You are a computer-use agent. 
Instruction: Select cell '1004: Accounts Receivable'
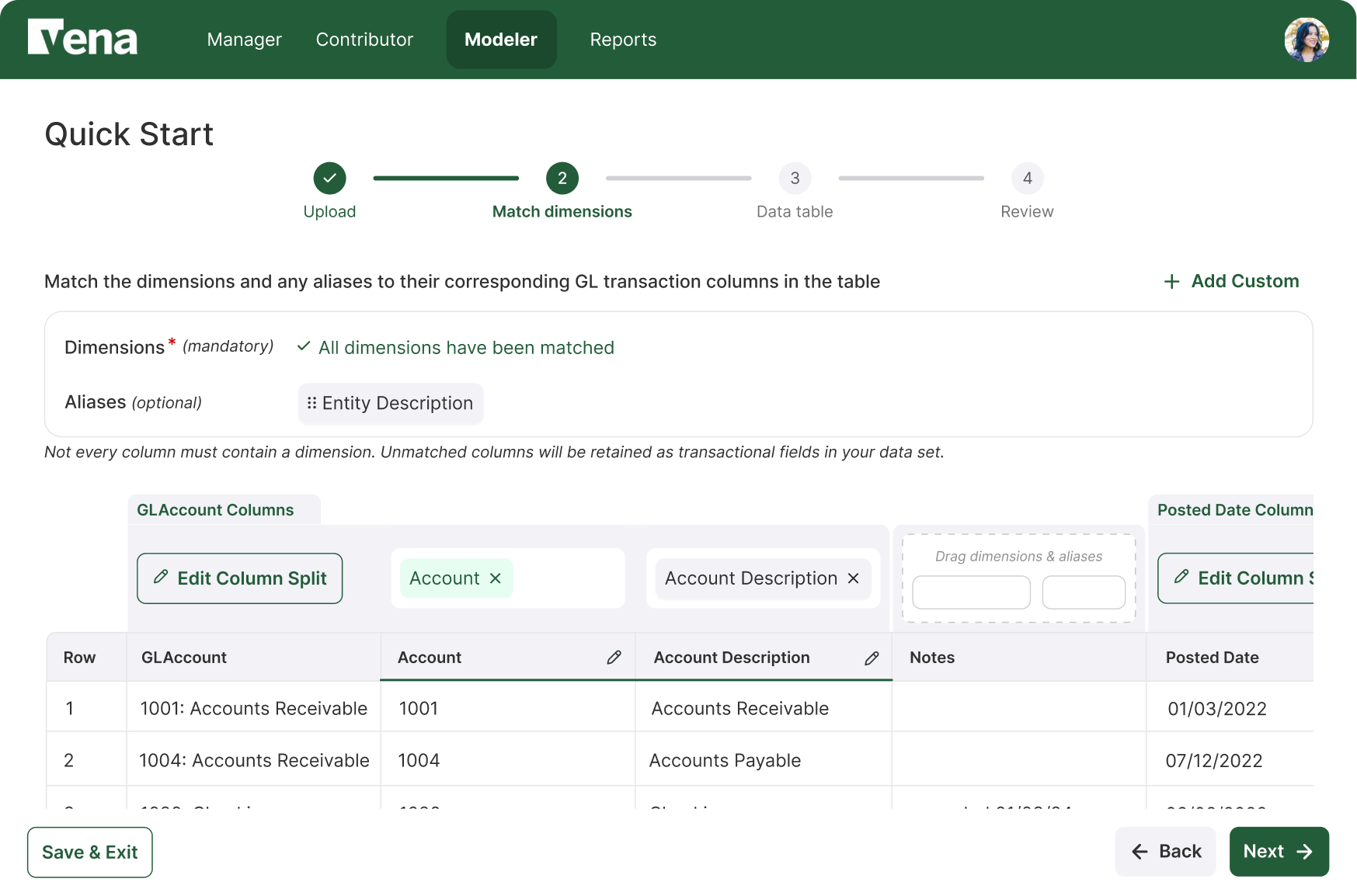coord(253,760)
